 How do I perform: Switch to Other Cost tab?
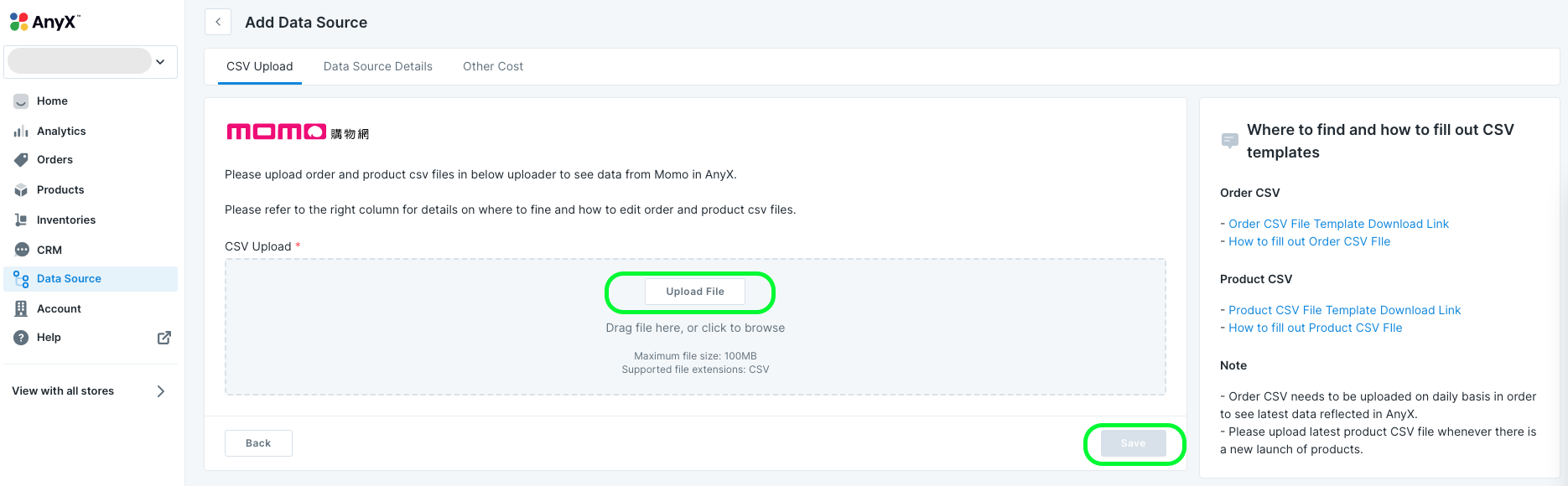[x=493, y=66]
